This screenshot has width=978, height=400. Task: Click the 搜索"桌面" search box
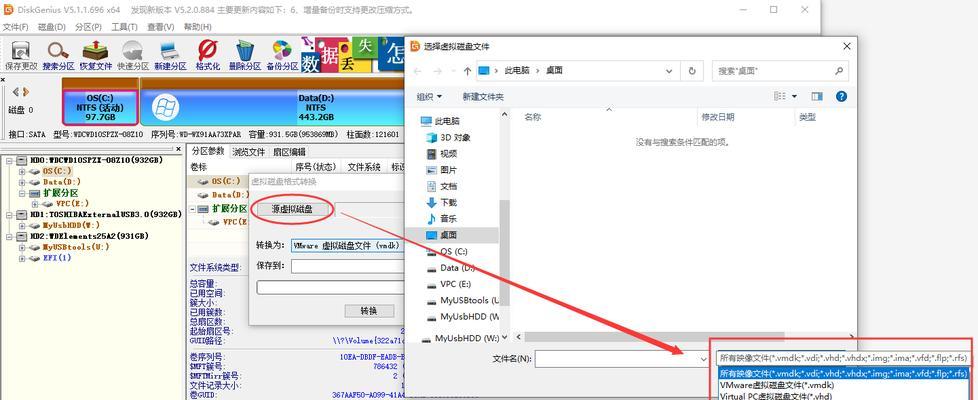pyautogui.click(x=780, y=71)
